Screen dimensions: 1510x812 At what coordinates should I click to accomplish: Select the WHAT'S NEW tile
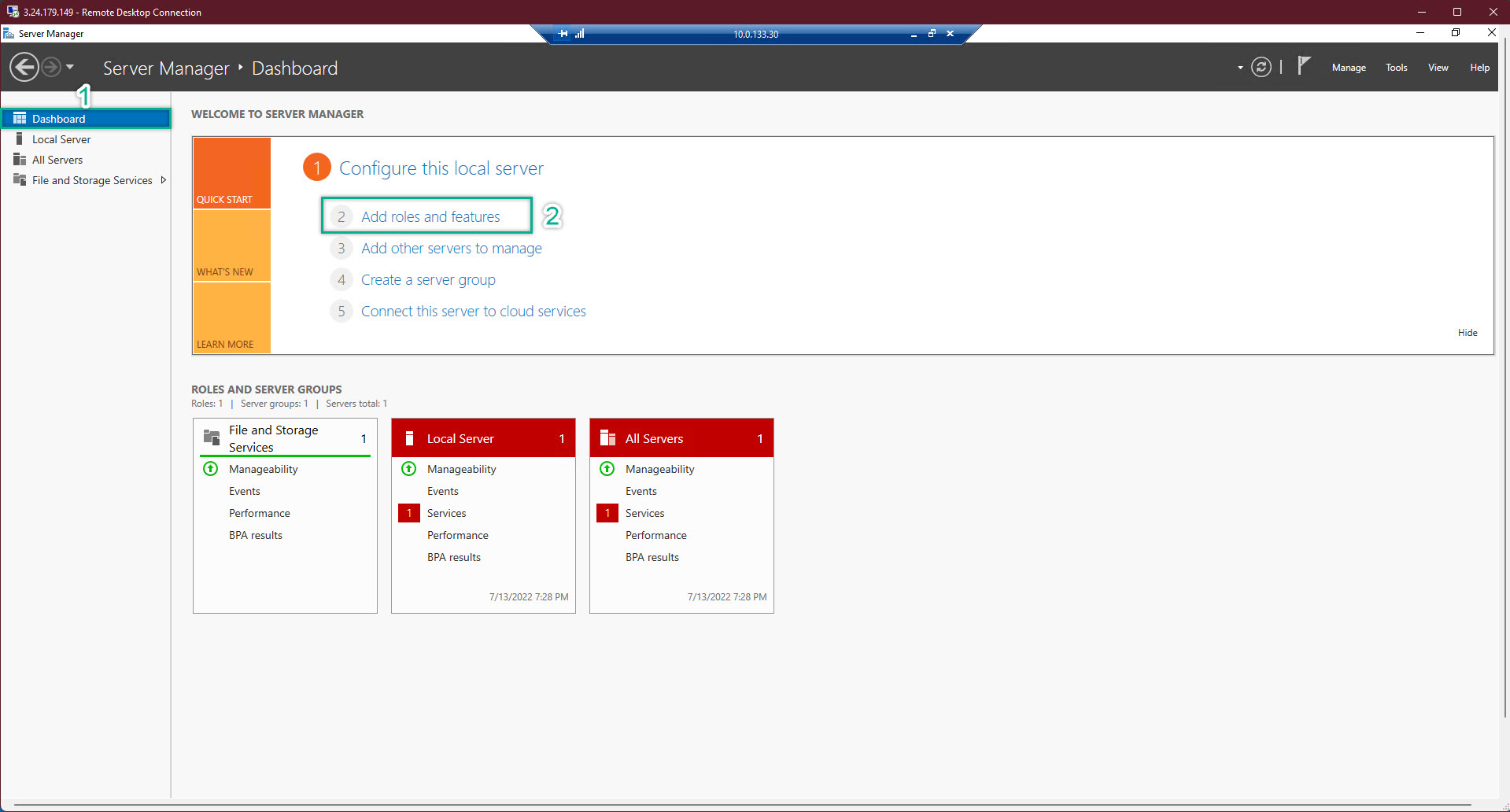point(232,245)
